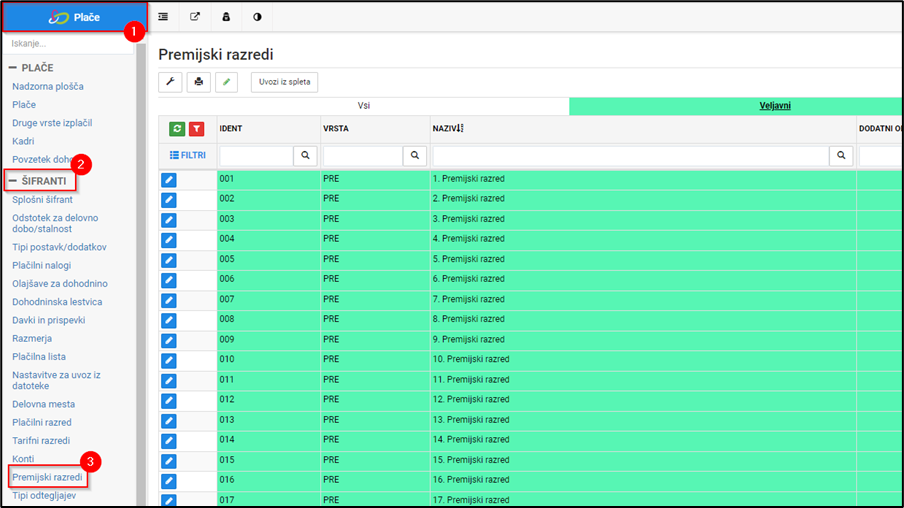Click the Iskanje search field in sidebar
The height and width of the screenshot is (508, 904).
click(69, 44)
